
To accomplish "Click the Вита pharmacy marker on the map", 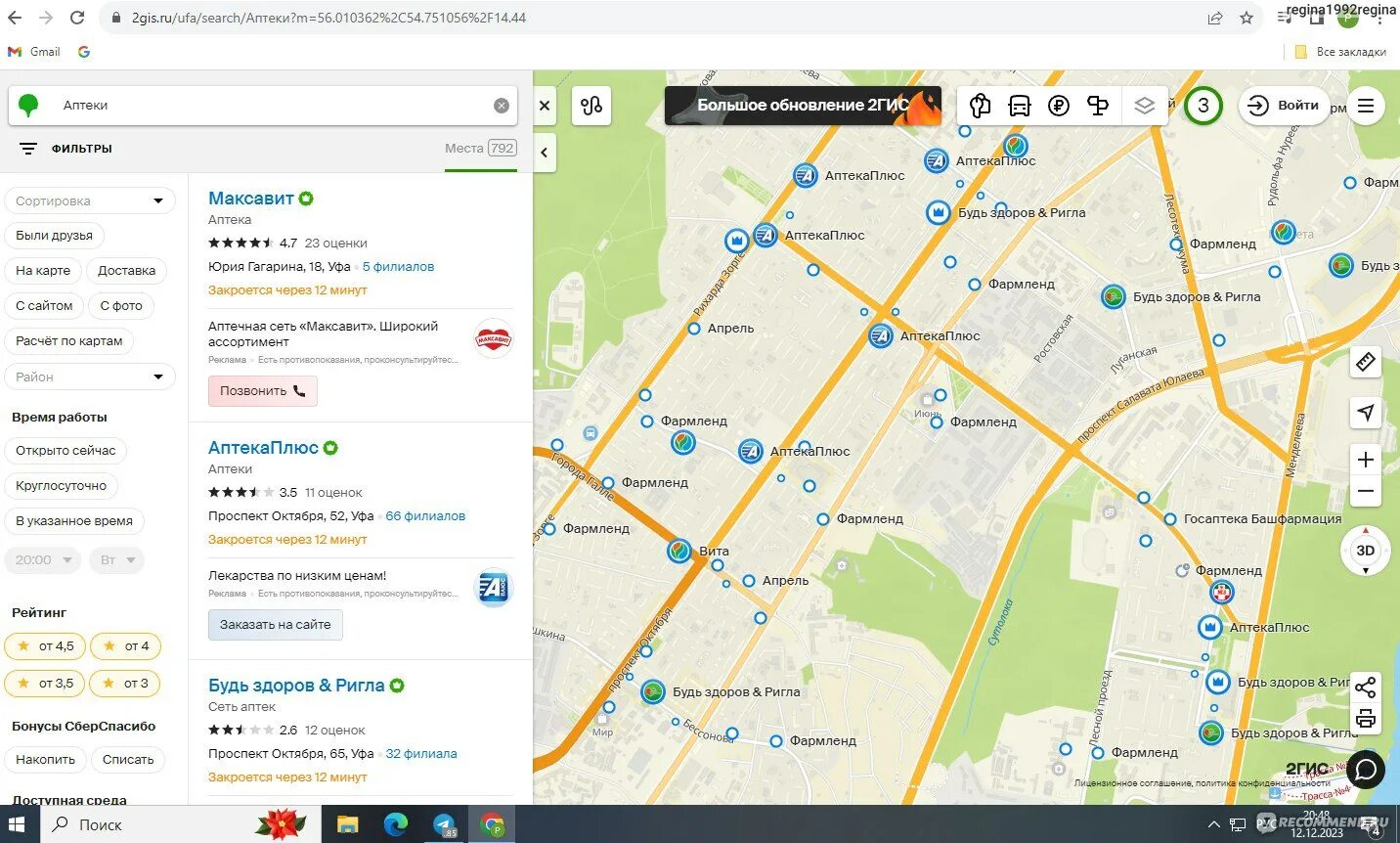I will pos(680,552).
